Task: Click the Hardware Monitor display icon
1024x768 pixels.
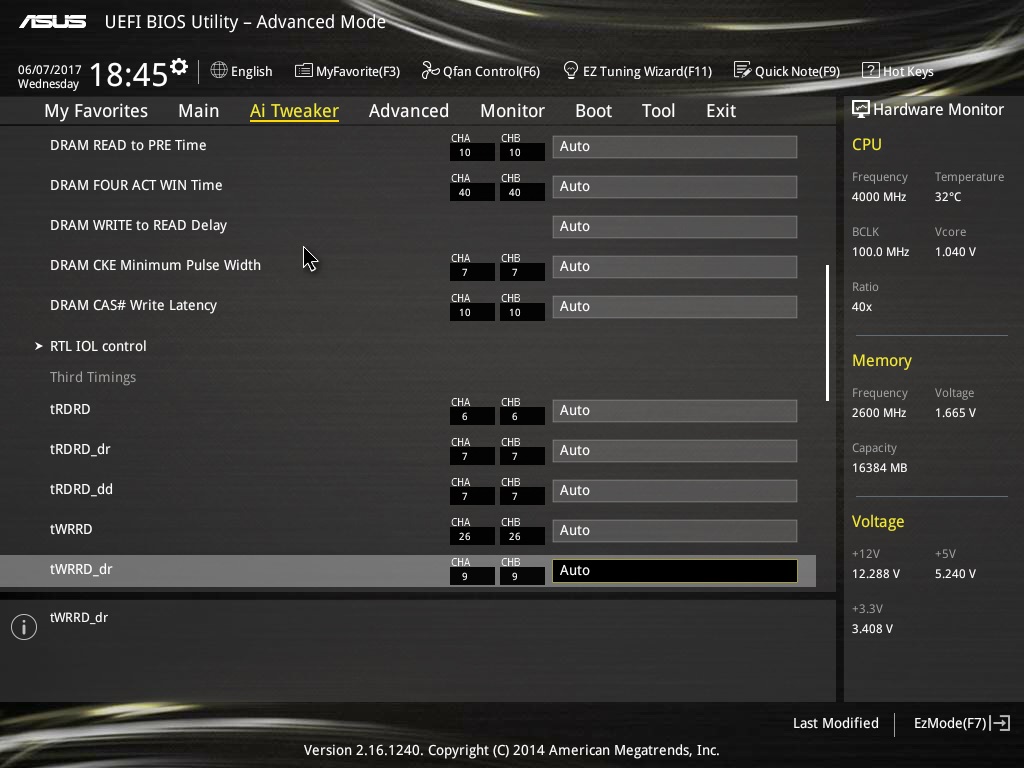Action: click(x=861, y=109)
